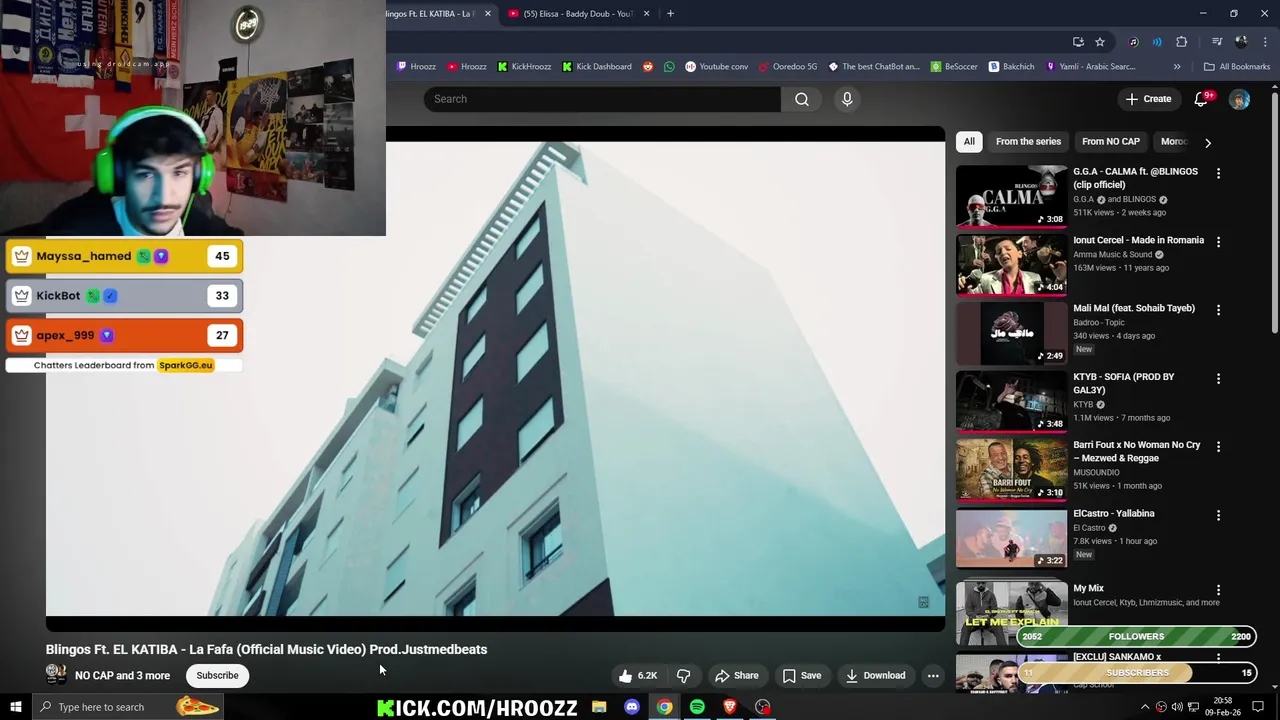Open the YouTube account avatar menu

point(1239,99)
